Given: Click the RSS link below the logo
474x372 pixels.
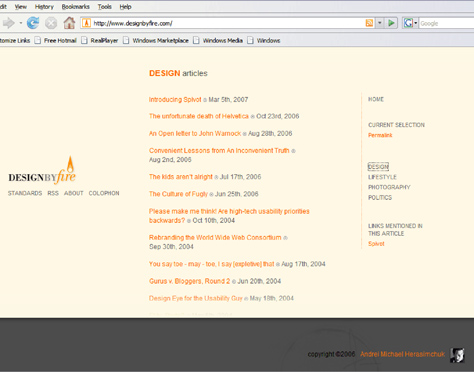Looking at the screenshot, I should (x=53, y=193).
